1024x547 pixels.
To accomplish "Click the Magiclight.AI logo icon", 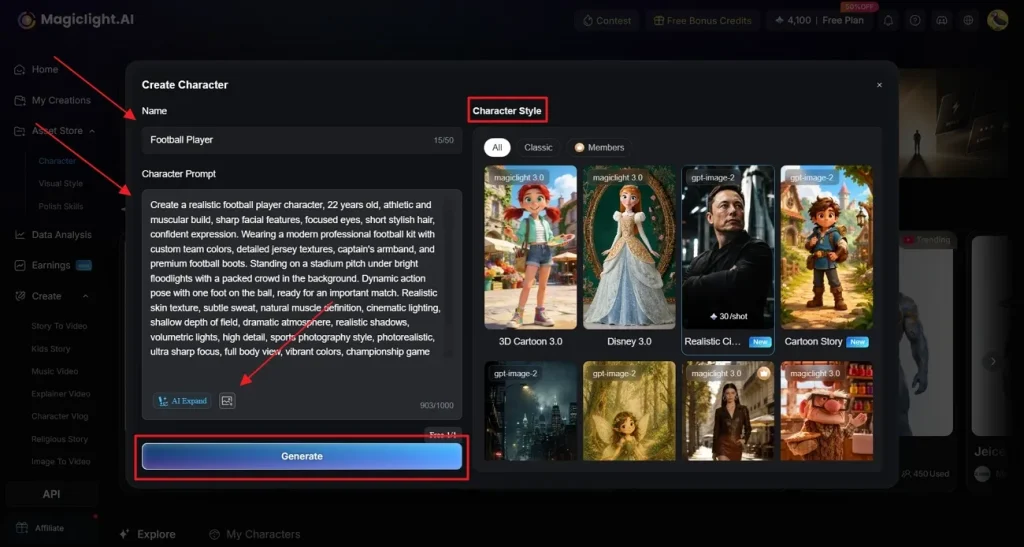I will [26, 20].
